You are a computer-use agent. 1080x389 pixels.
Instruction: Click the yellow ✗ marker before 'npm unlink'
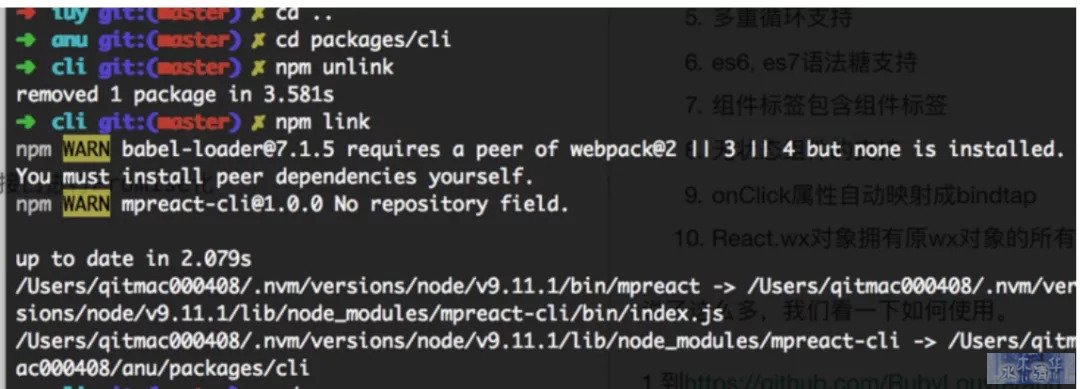258,67
